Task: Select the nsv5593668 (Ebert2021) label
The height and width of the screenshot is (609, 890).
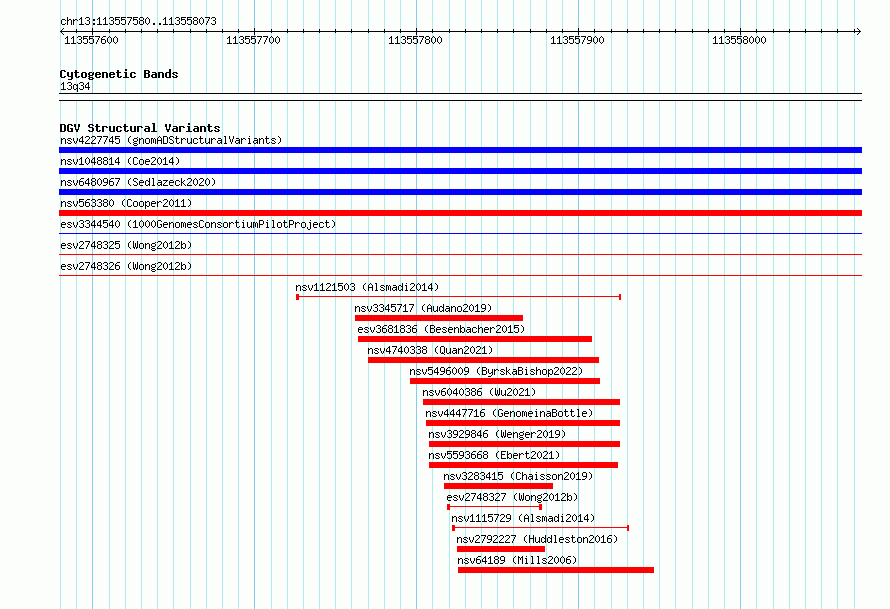Action: click(x=494, y=455)
